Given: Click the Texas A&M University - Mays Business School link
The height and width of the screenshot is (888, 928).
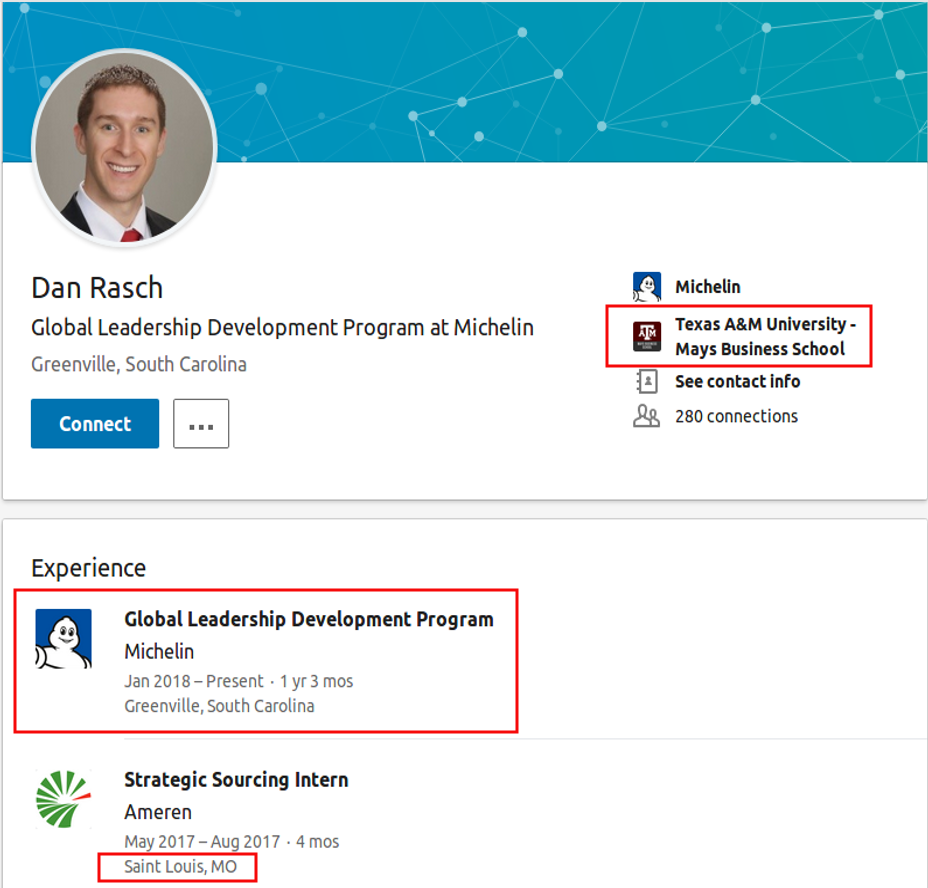Looking at the screenshot, I should [765, 336].
